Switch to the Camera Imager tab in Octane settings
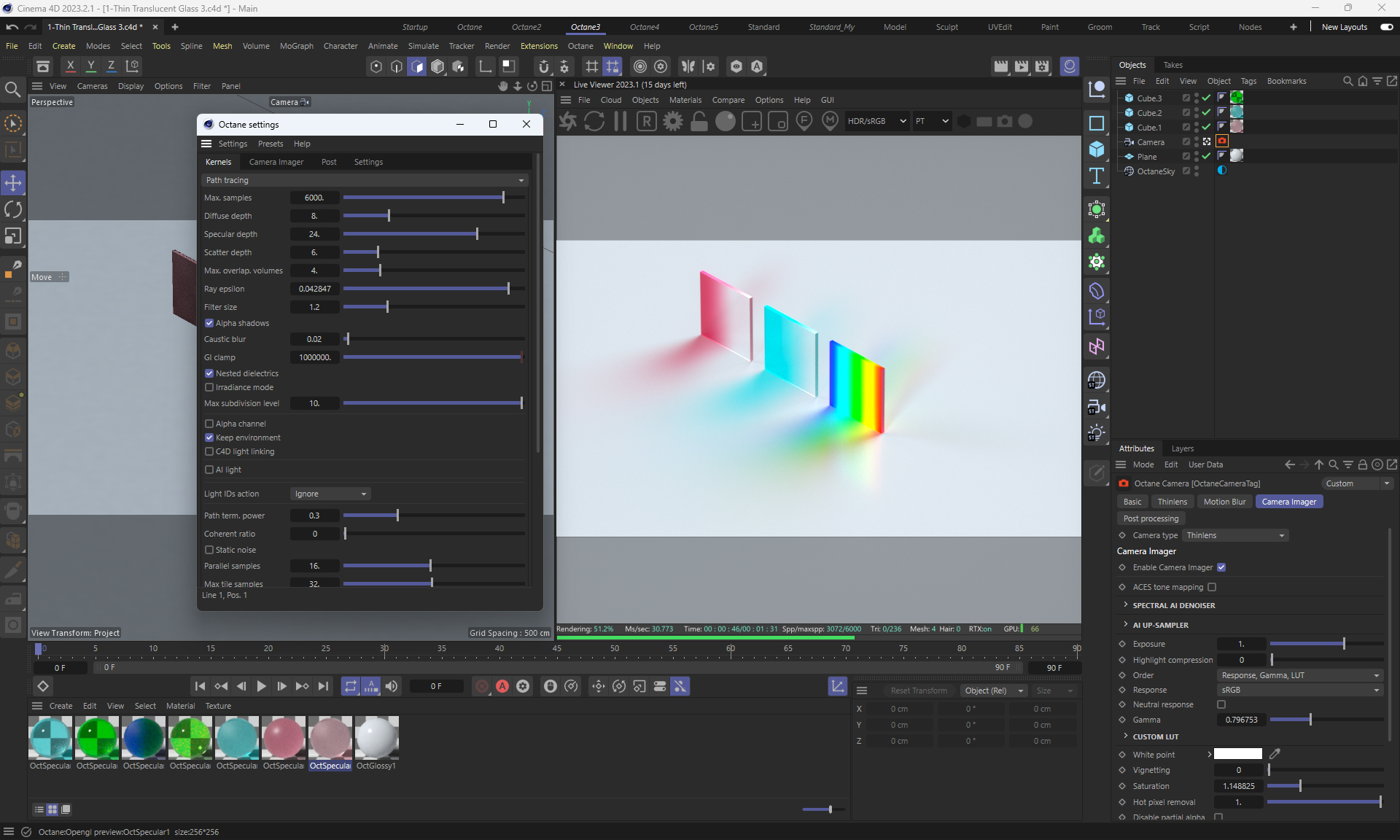Viewport: 1400px width, 840px height. [276, 162]
